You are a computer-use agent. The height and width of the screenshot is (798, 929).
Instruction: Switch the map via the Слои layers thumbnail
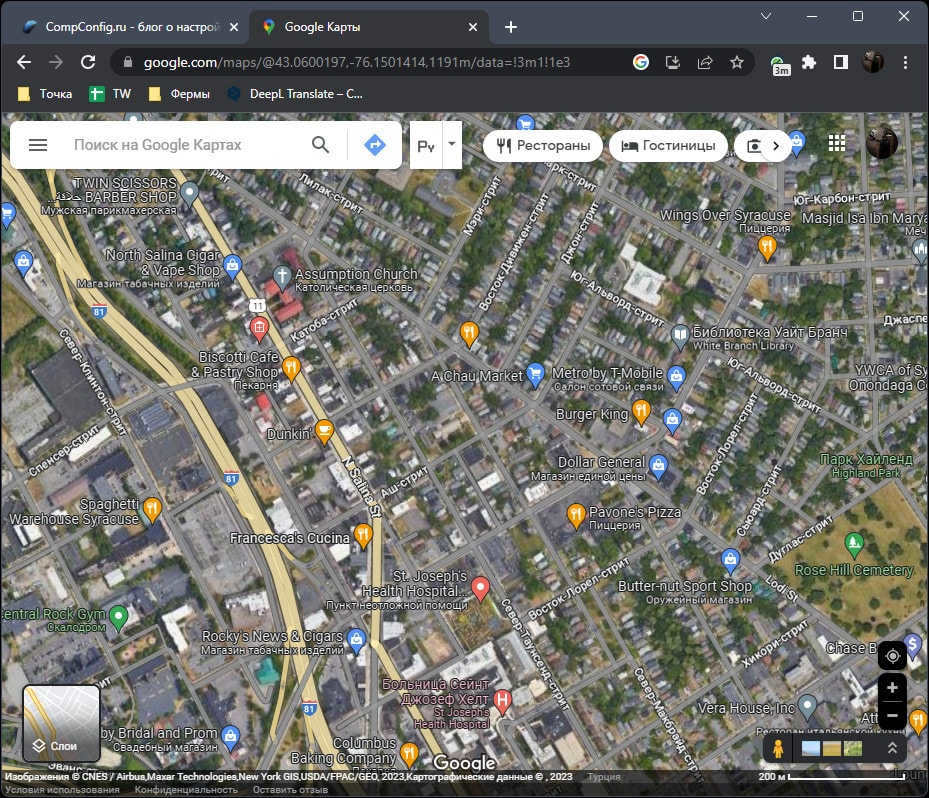point(61,723)
